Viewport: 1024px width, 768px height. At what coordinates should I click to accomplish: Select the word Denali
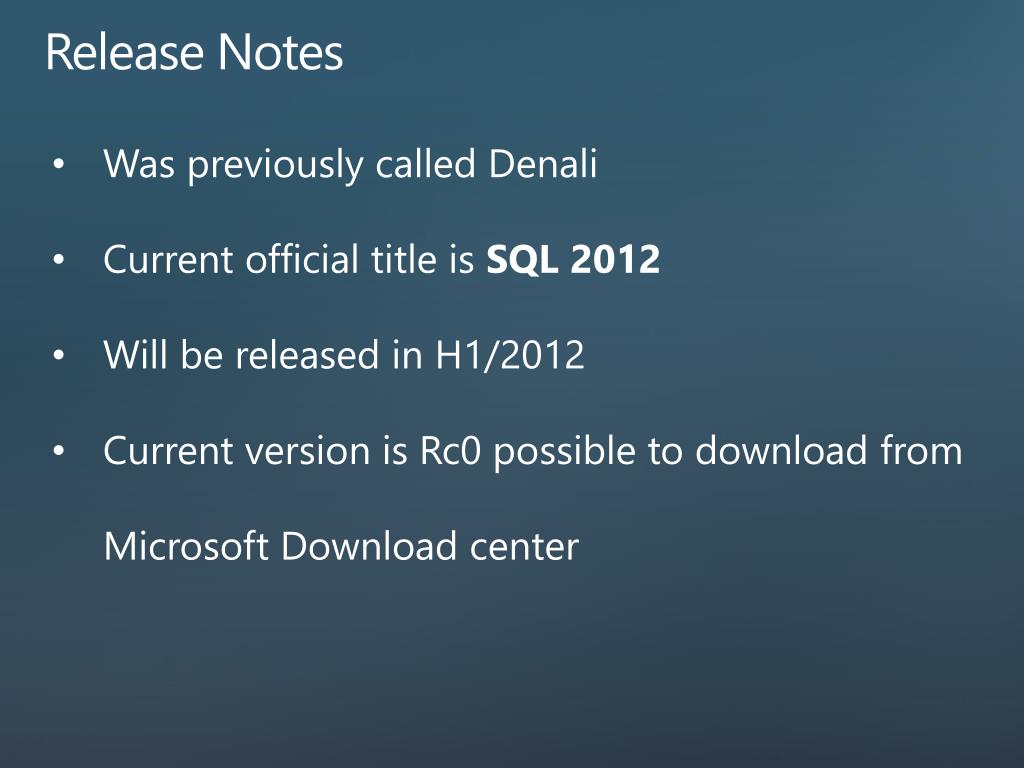(x=543, y=163)
